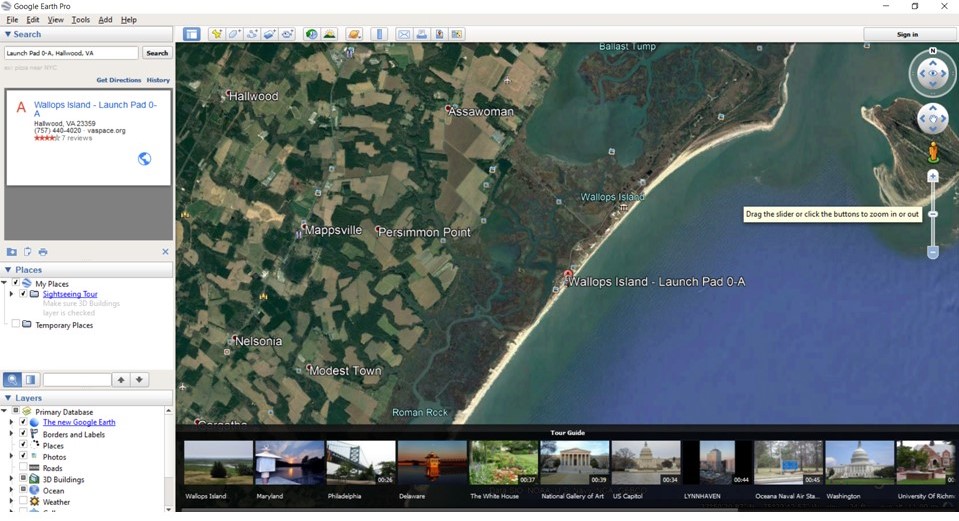
Task: Print search results icon below panel
Action: (x=43, y=252)
